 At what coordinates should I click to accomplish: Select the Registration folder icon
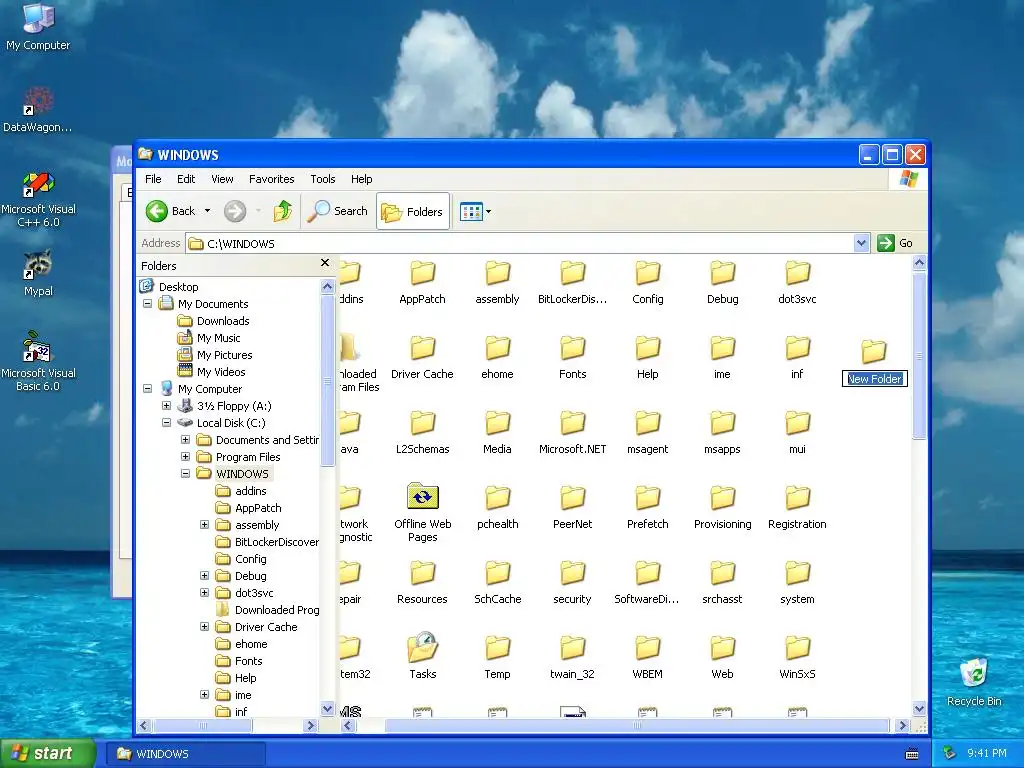[x=797, y=508]
